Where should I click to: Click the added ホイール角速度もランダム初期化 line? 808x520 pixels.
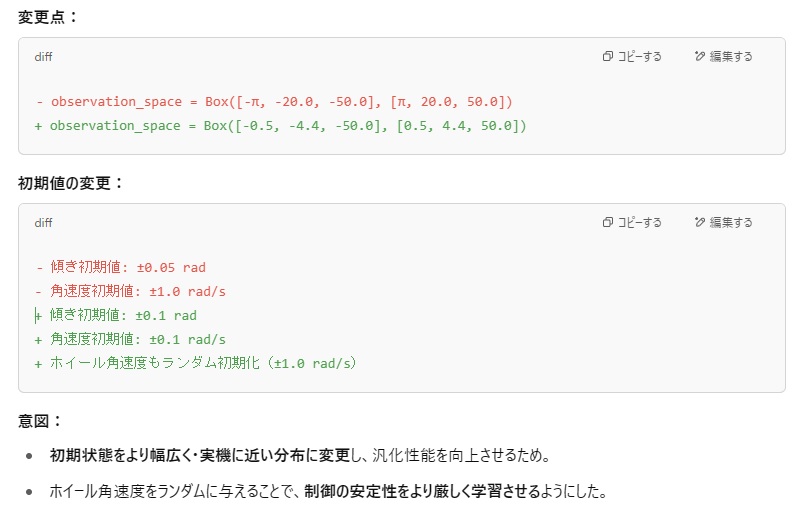(x=195, y=363)
